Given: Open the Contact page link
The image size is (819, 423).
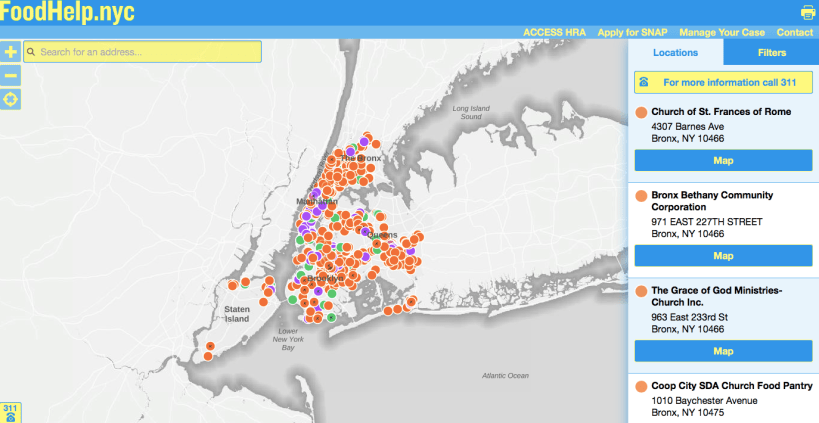Looking at the screenshot, I should tap(794, 32).
